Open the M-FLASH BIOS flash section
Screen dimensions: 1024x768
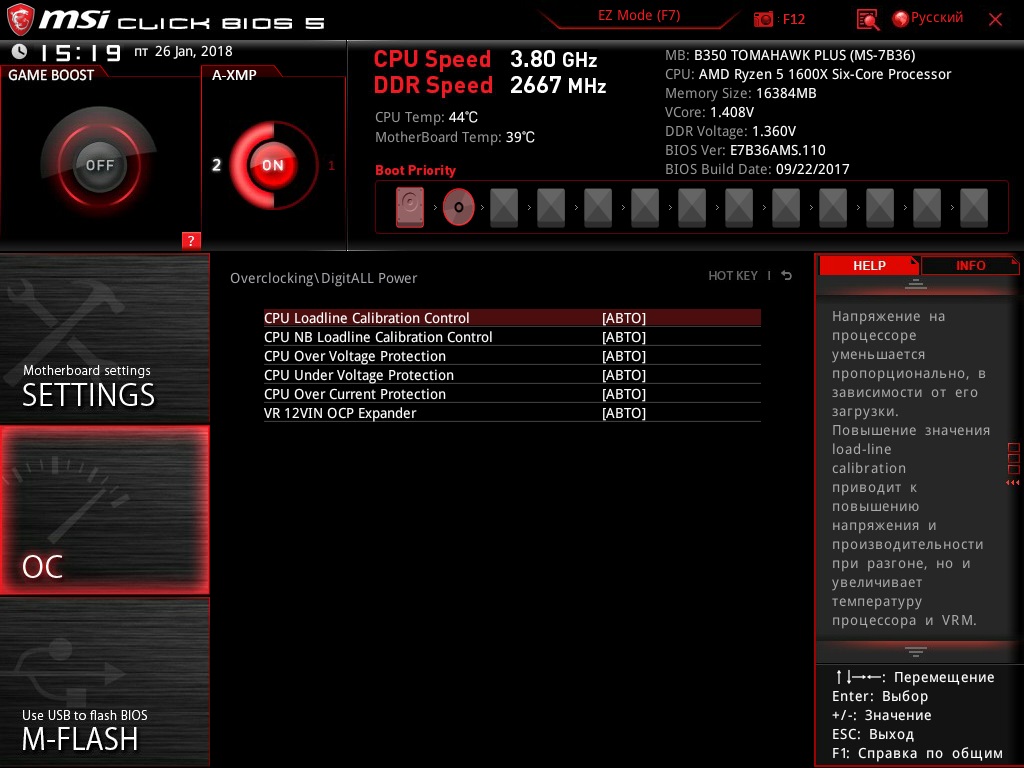104,682
